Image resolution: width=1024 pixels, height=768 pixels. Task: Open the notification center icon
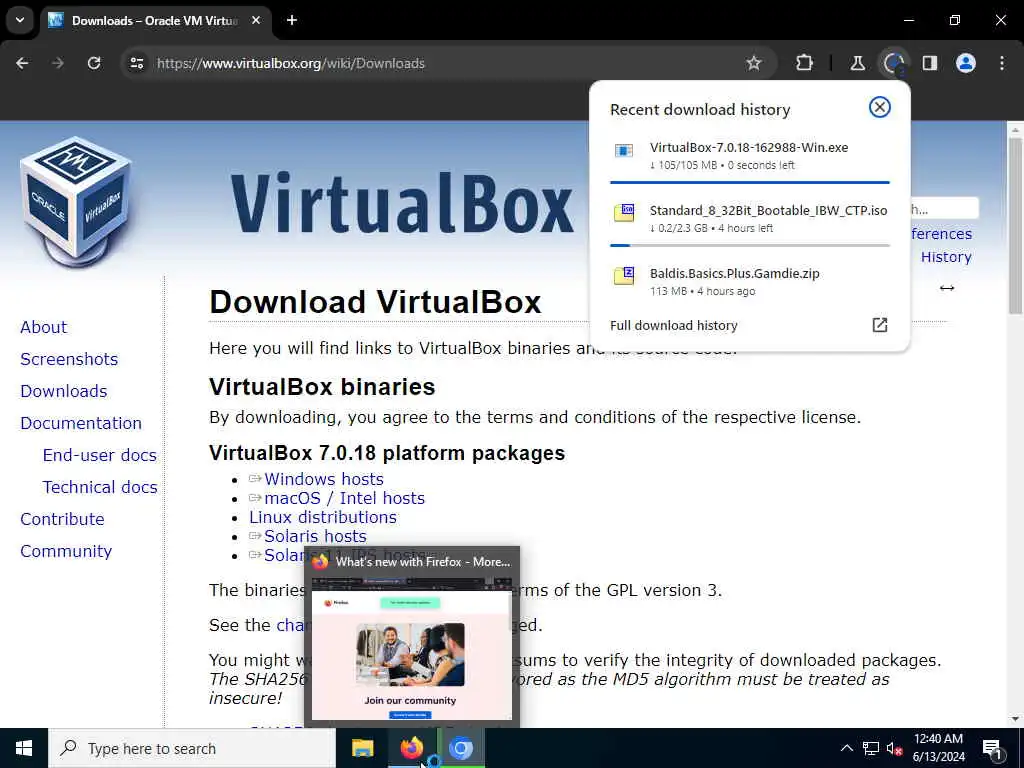pos(993,749)
